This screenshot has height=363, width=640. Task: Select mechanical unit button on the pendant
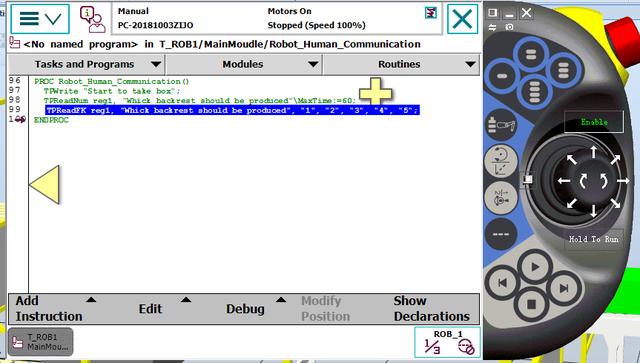point(502,125)
